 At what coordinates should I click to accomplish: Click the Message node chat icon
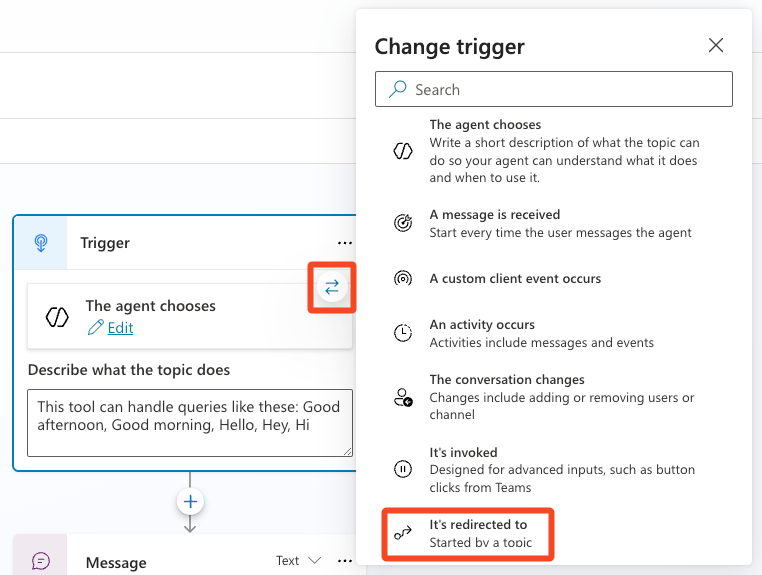pyautogui.click(x=41, y=561)
